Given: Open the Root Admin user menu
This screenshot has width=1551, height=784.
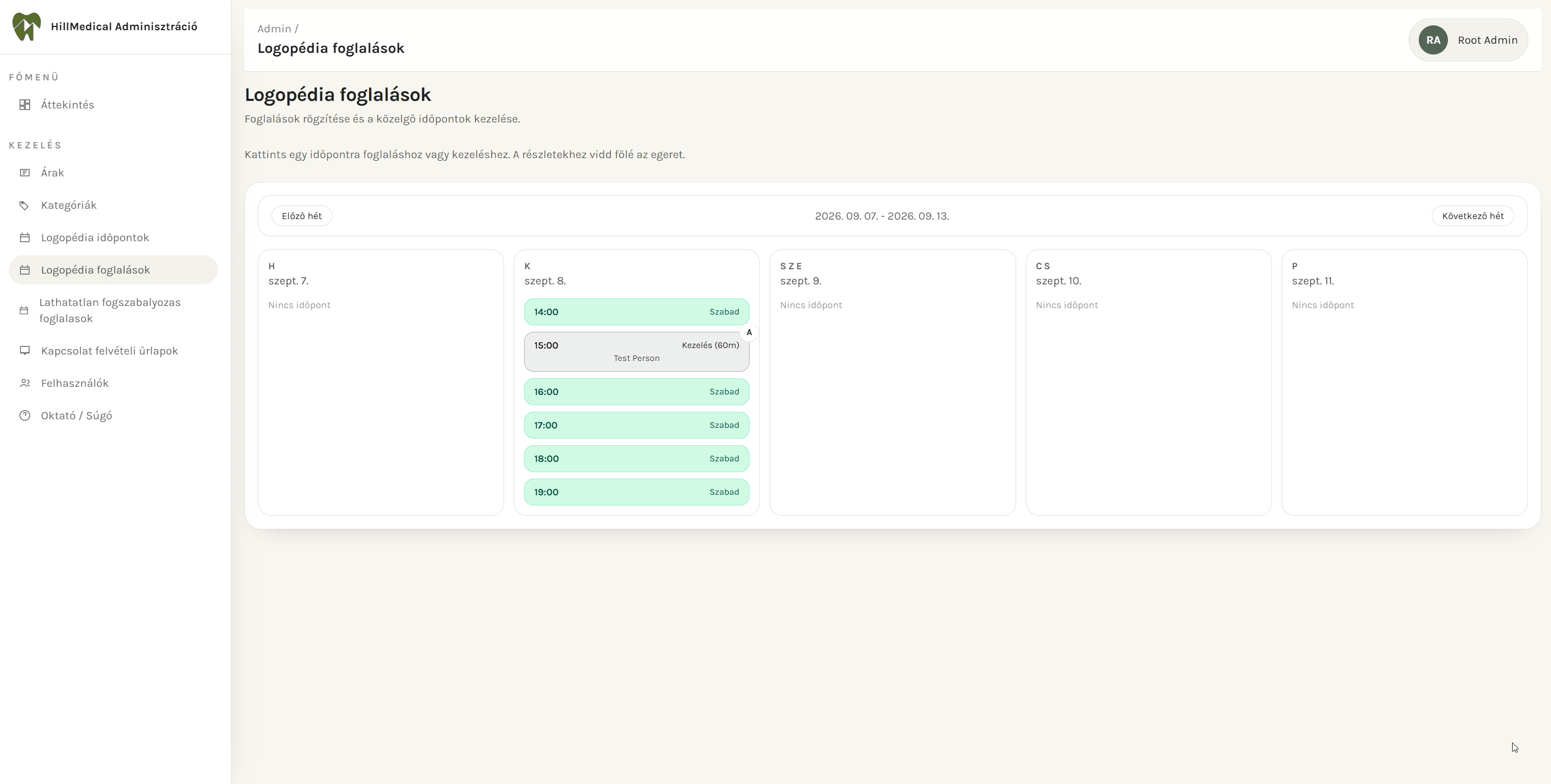Looking at the screenshot, I should coord(1468,40).
